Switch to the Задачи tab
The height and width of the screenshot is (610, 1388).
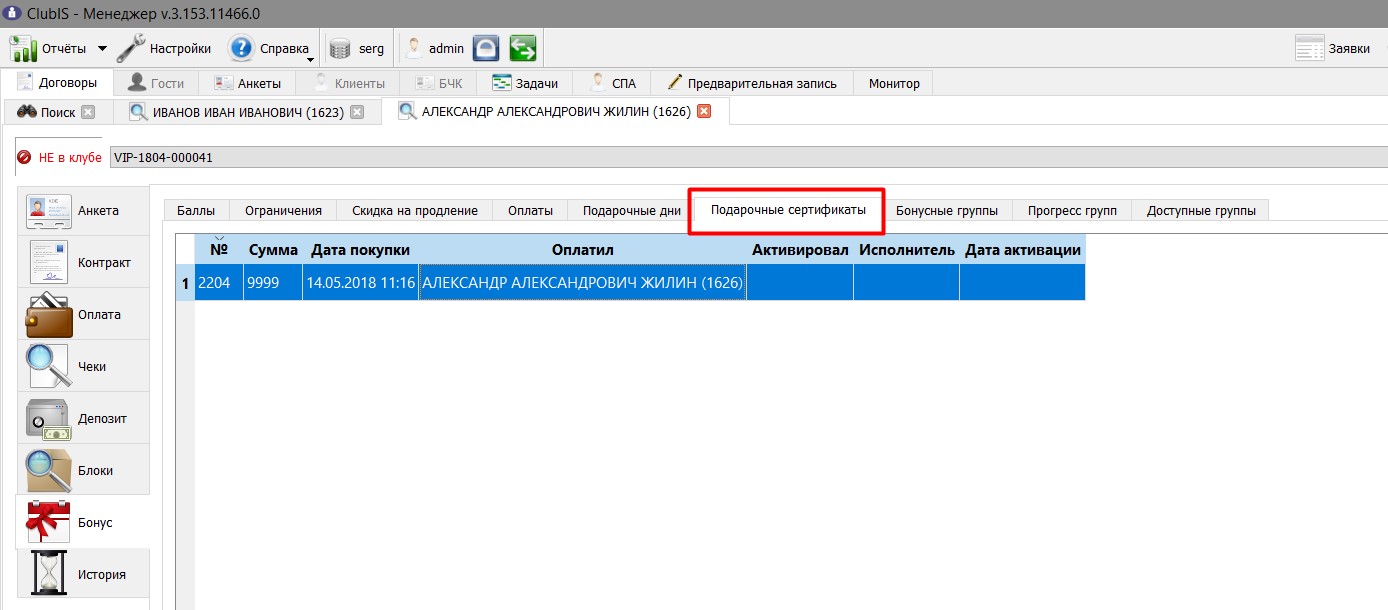coord(524,83)
